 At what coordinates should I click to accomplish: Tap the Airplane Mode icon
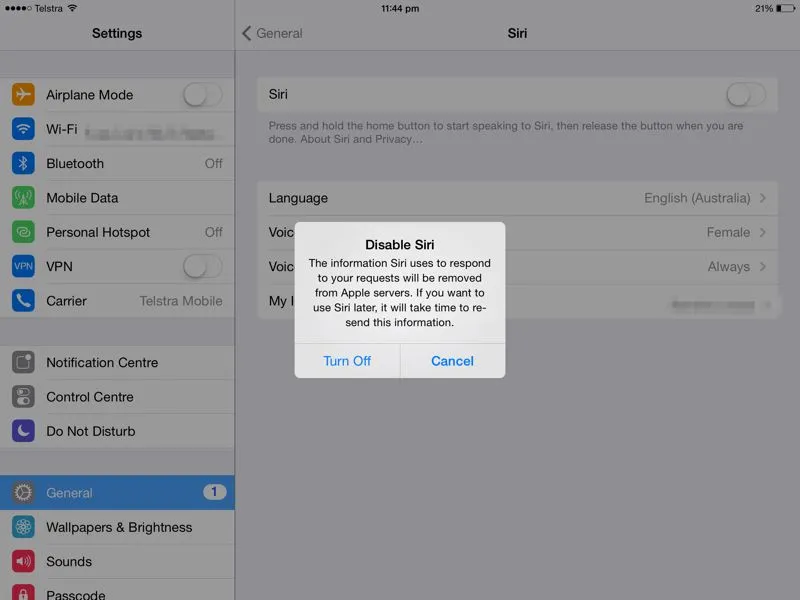(23, 95)
